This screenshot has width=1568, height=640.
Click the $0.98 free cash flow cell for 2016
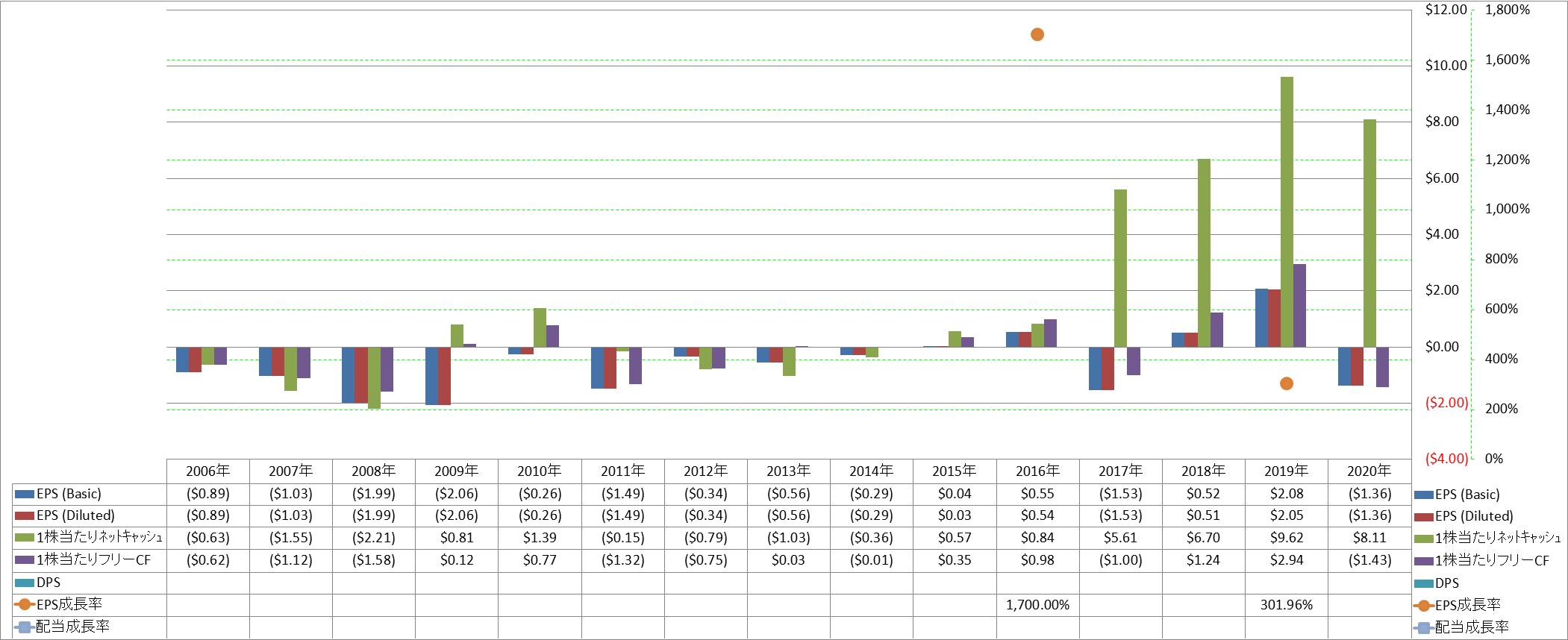pyautogui.click(x=1037, y=560)
